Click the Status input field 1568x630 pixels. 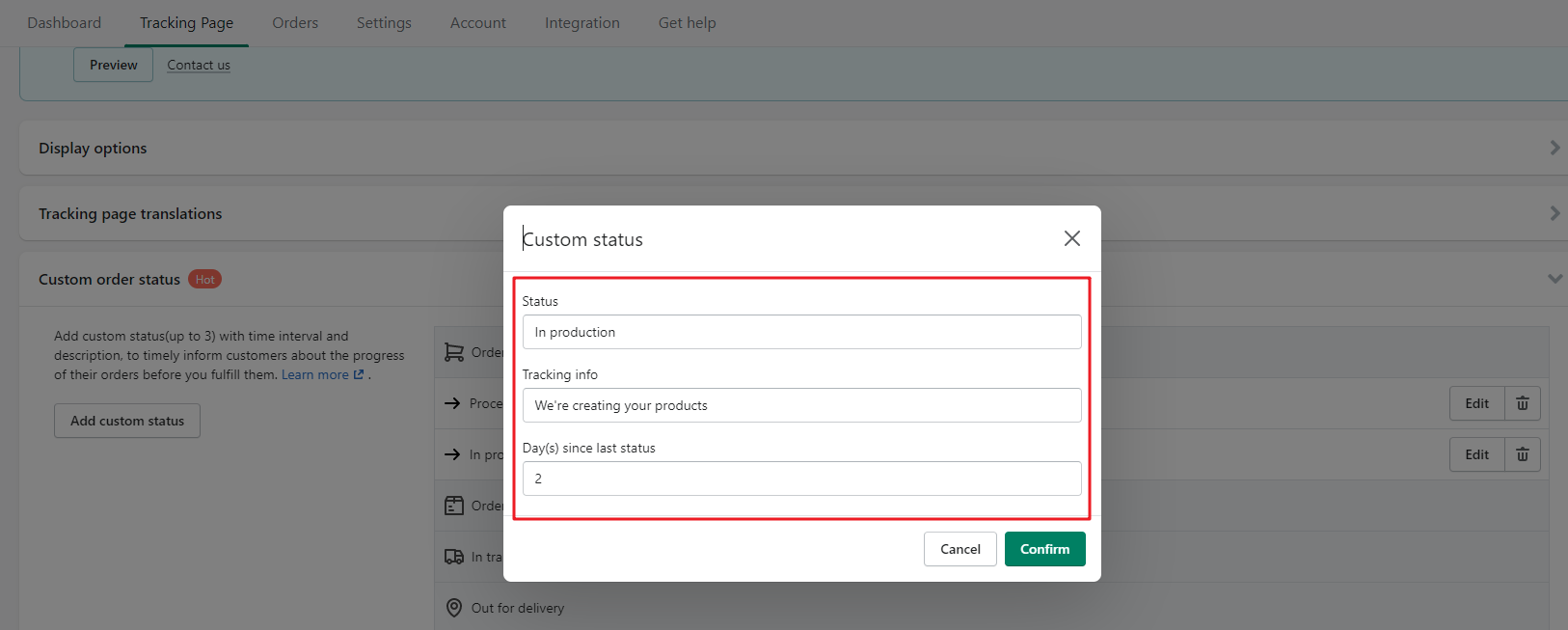(x=801, y=332)
